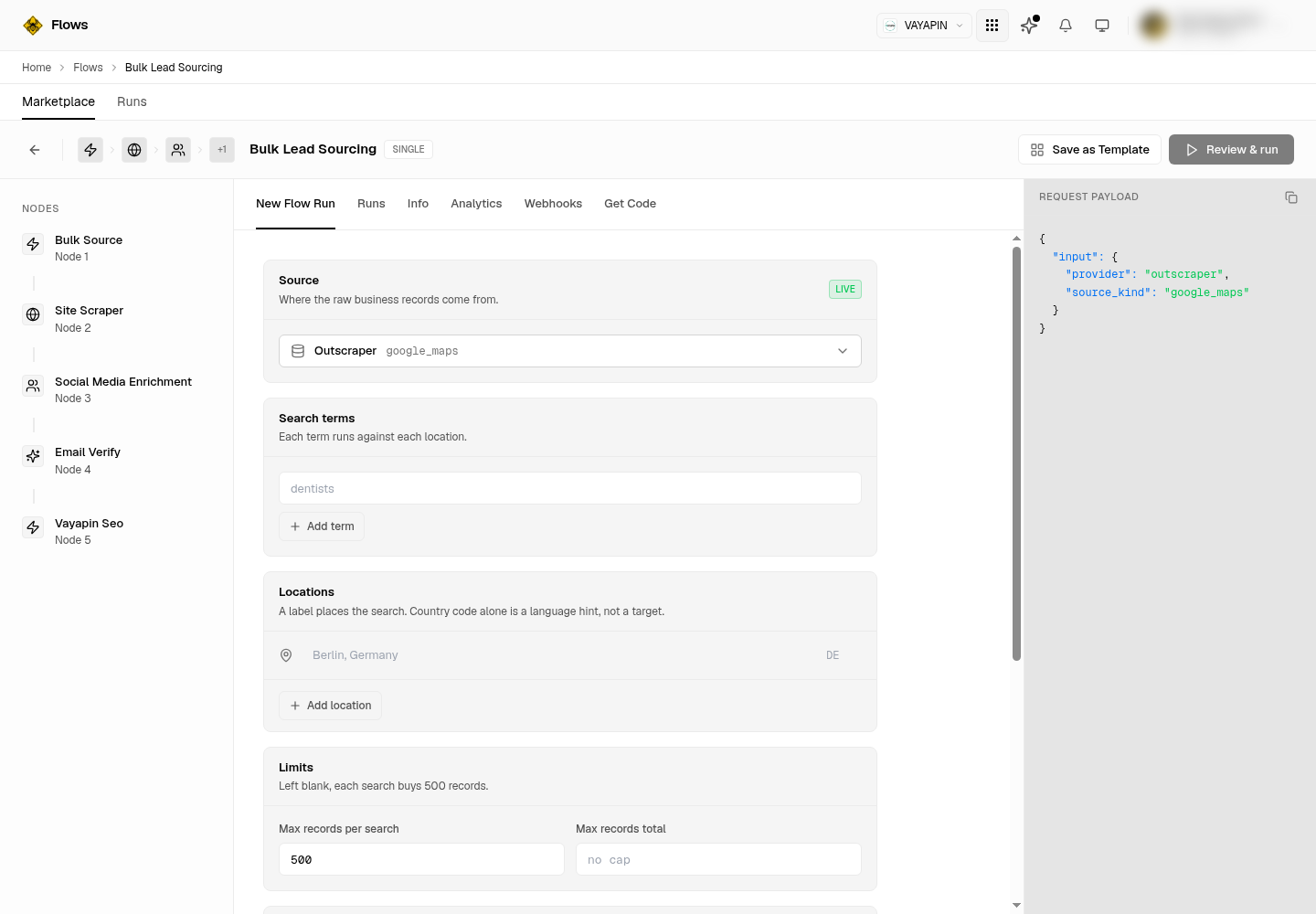Click the scrollbar up arrow

(1016, 239)
